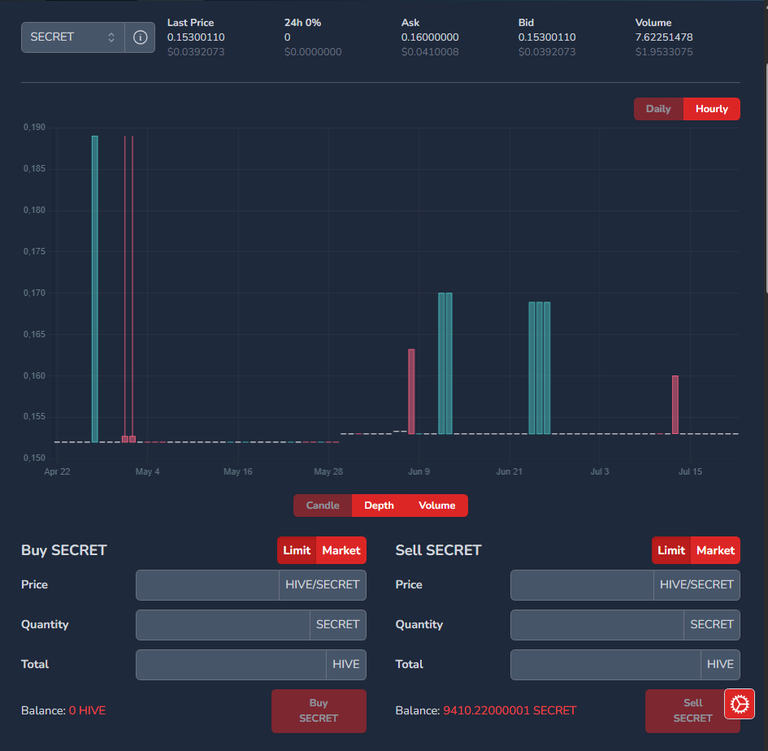Click the tall teal candle near Apr 22
This screenshot has width=768, height=751.
tap(95, 289)
